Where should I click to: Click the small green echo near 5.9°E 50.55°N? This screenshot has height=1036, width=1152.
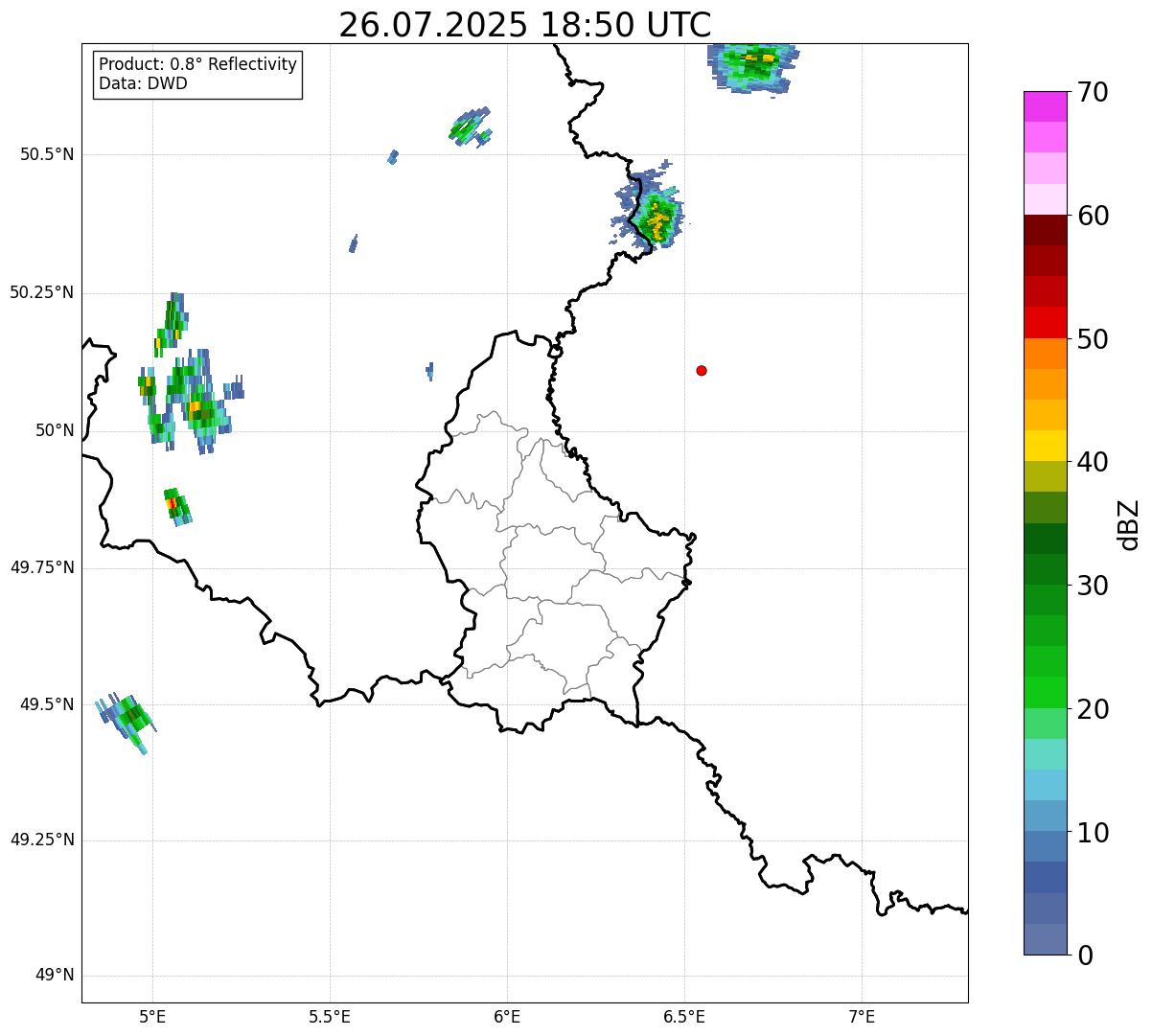(x=471, y=127)
